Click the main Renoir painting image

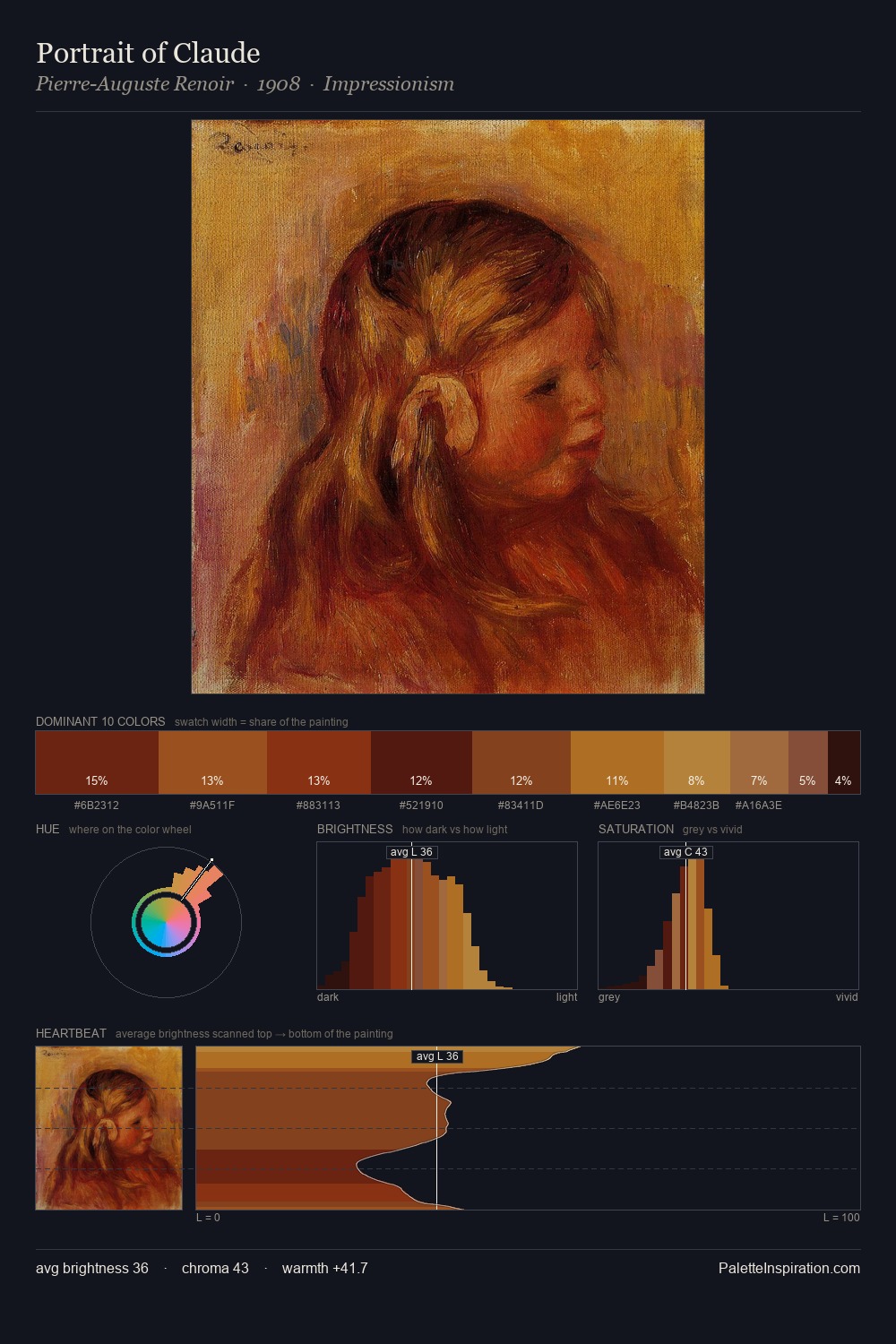448,407
